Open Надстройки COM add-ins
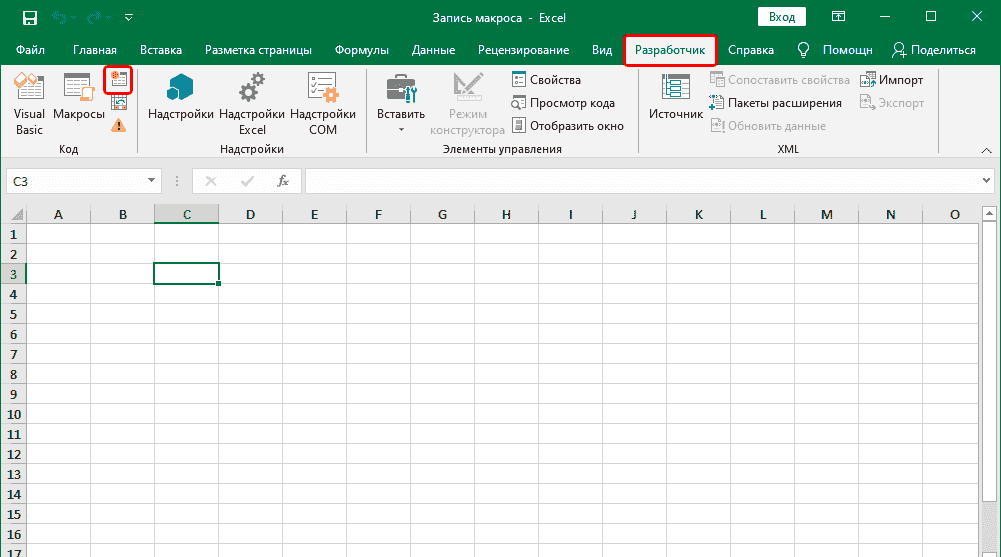The image size is (1001, 557). coord(322,104)
